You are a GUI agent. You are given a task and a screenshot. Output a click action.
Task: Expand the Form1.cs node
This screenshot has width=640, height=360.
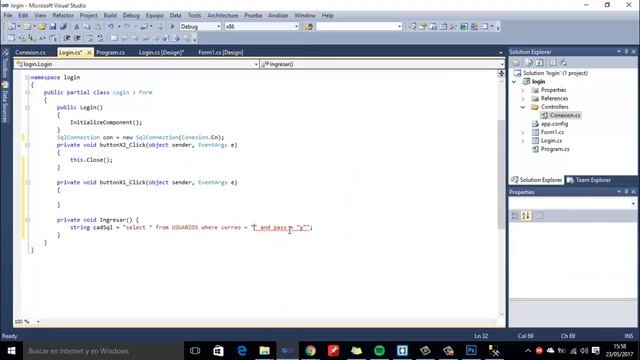click(x=523, y=132)
